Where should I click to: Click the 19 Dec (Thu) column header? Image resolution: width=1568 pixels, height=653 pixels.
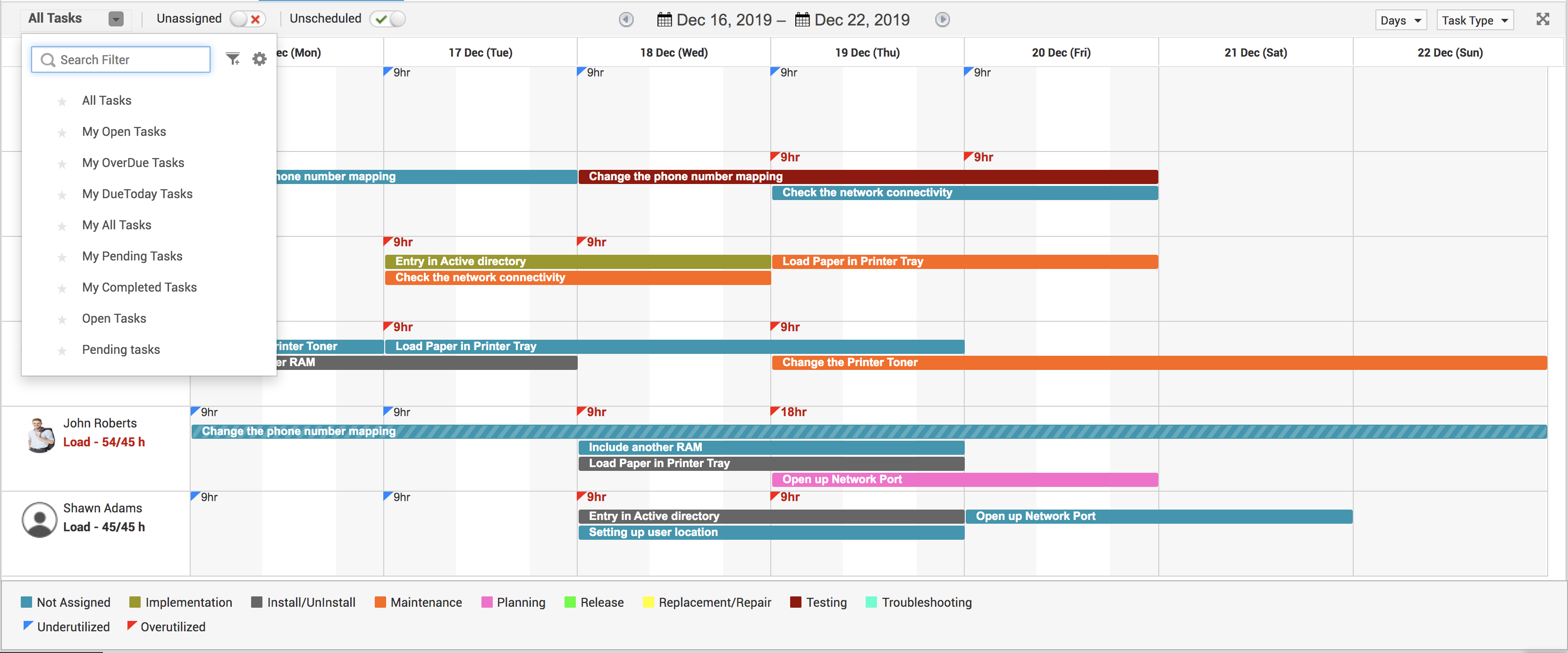tap(867, 52)
